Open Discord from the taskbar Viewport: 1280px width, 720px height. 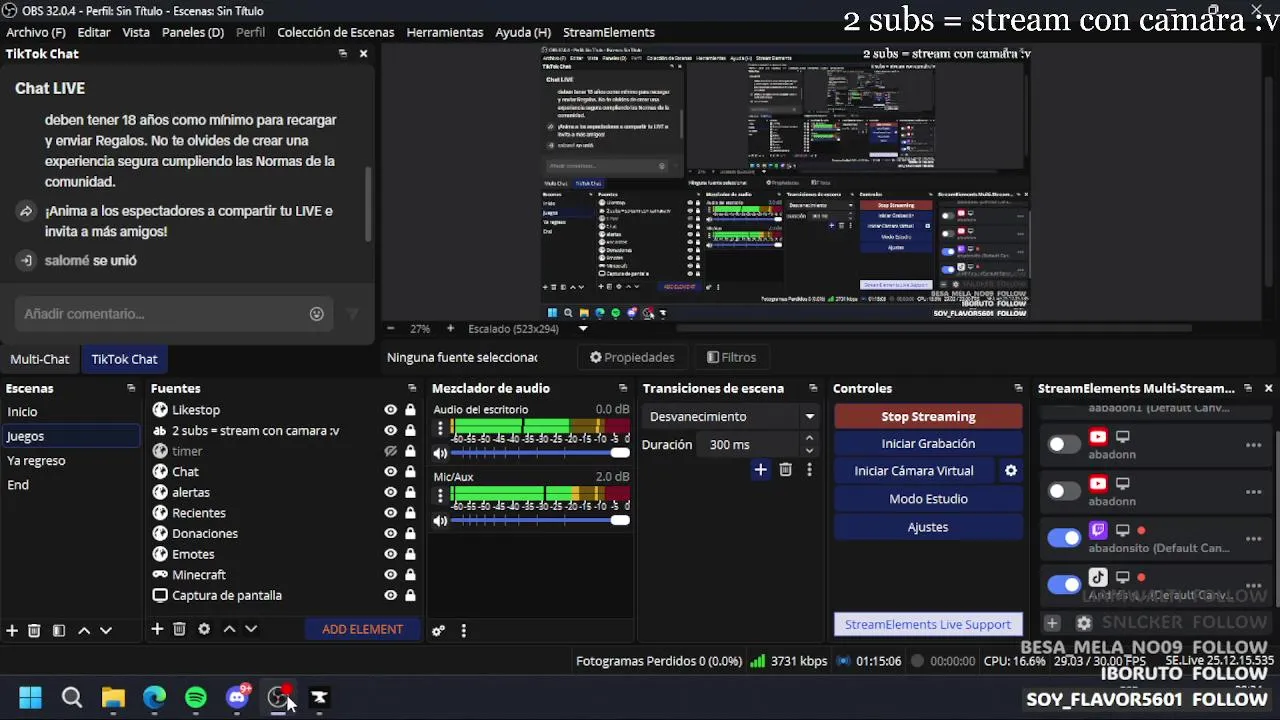click(x=237, y=697)
